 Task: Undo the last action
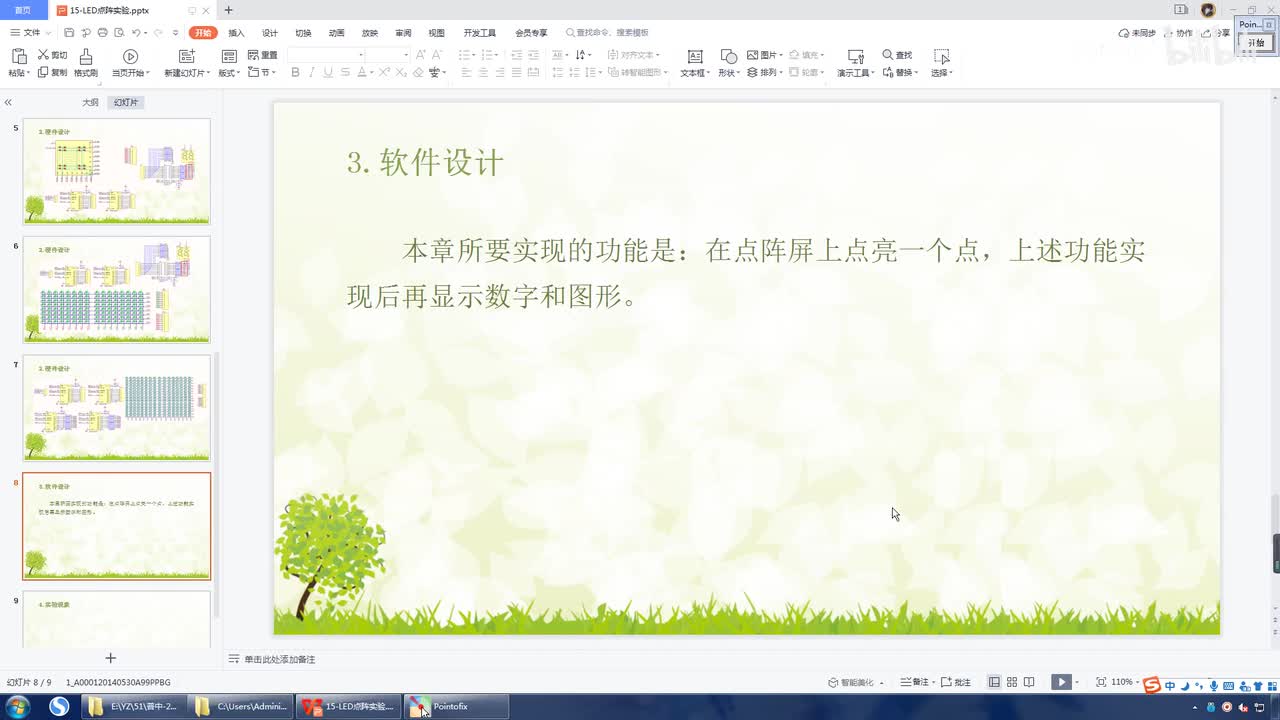coord(136,33)
